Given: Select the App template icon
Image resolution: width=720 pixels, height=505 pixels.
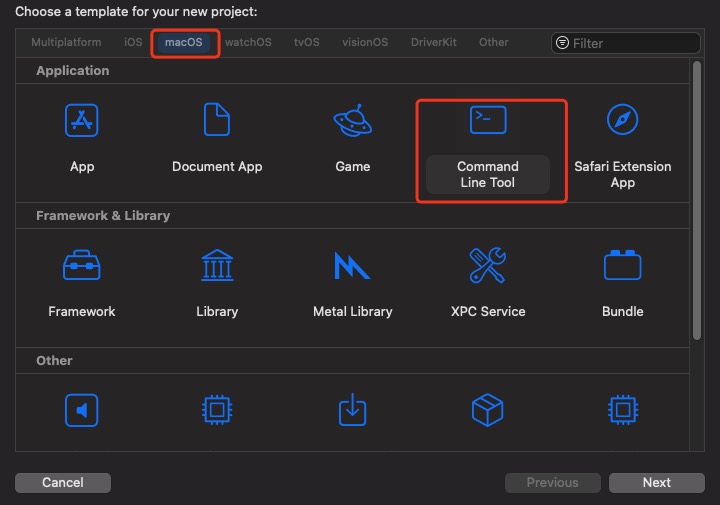Looking at the screenshot, I should (x=82, y=122).
